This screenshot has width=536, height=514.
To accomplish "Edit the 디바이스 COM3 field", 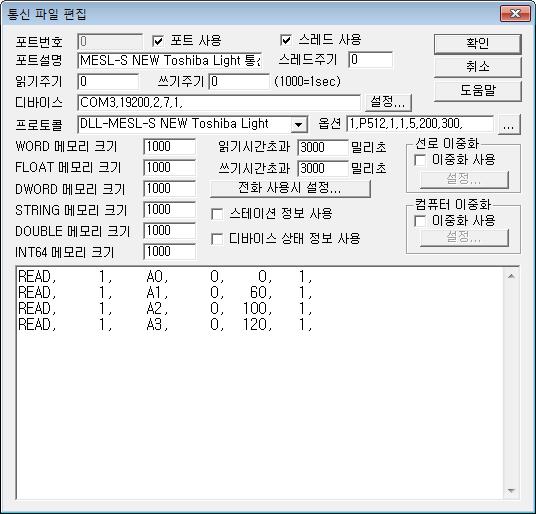I will (219, 103).
